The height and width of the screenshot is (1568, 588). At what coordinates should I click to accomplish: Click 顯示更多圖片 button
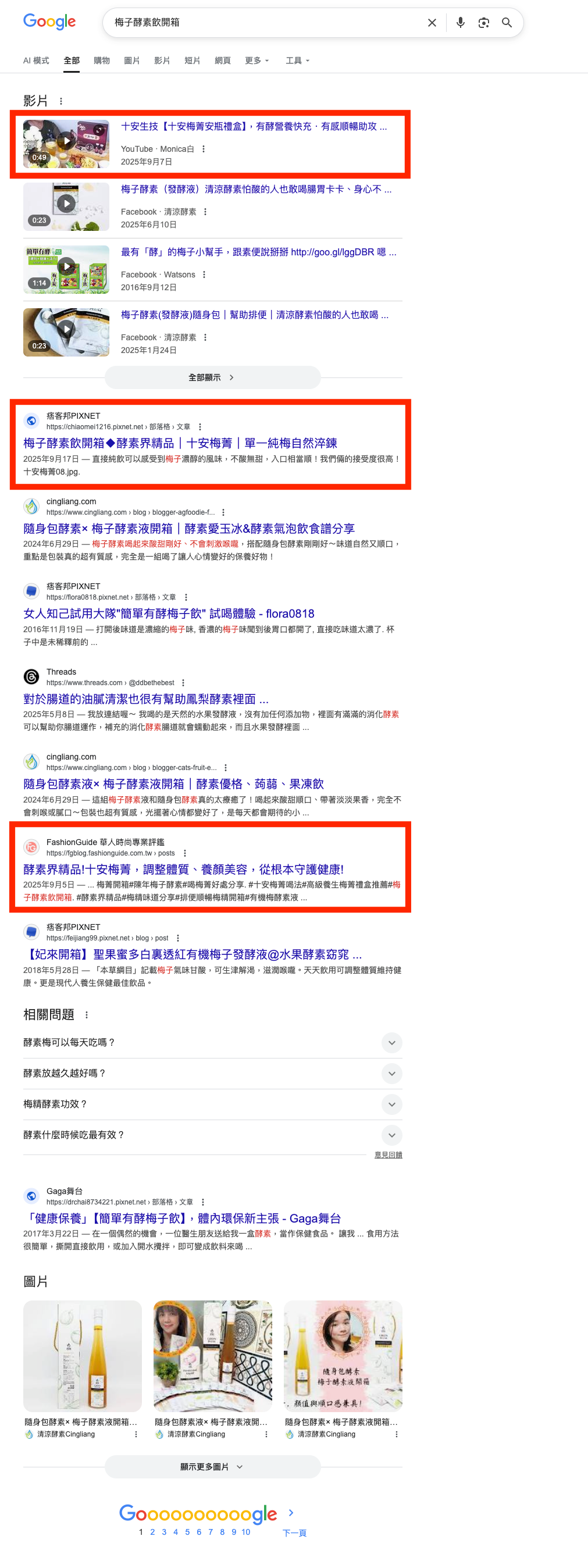coord(212,1467)
